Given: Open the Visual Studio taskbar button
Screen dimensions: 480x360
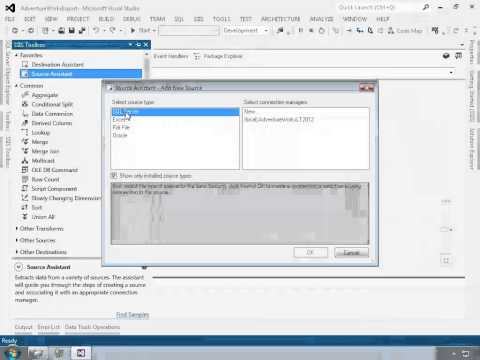Looking at the screenshot, I should click(x=81, y=353).
